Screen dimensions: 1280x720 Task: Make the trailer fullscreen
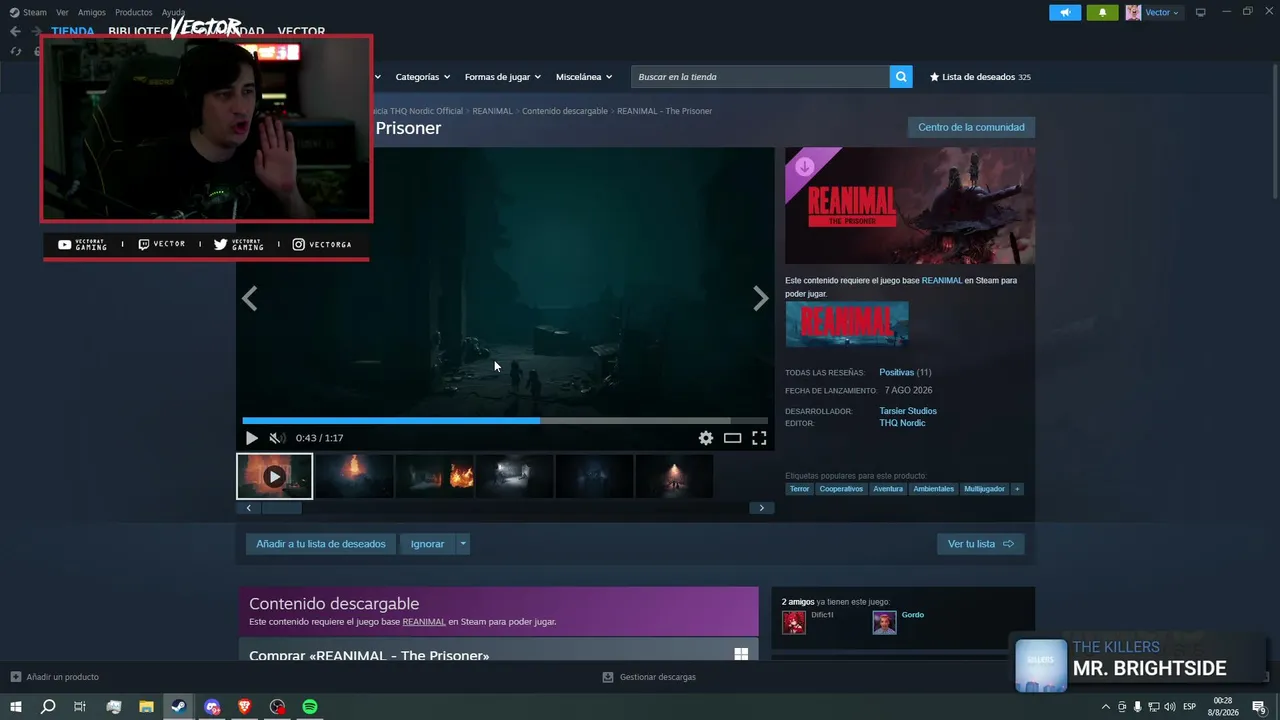(x=759, y=438)
